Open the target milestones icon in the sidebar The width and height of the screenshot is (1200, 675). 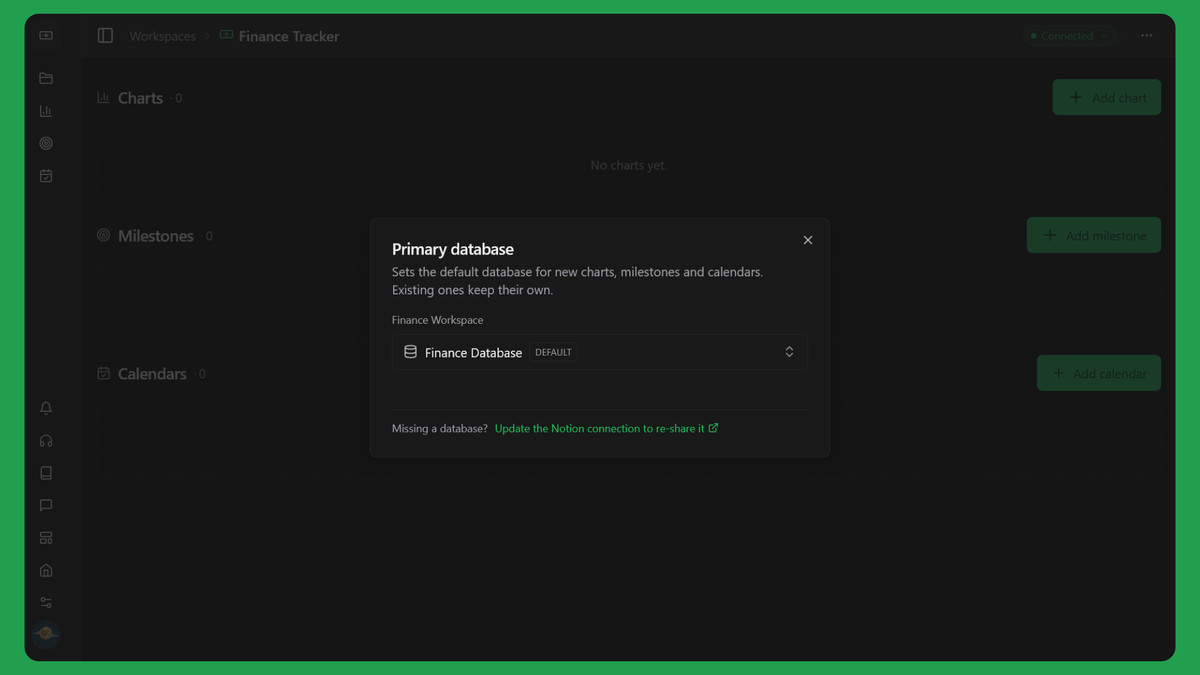pyautogui.click(x=46, y=143)
